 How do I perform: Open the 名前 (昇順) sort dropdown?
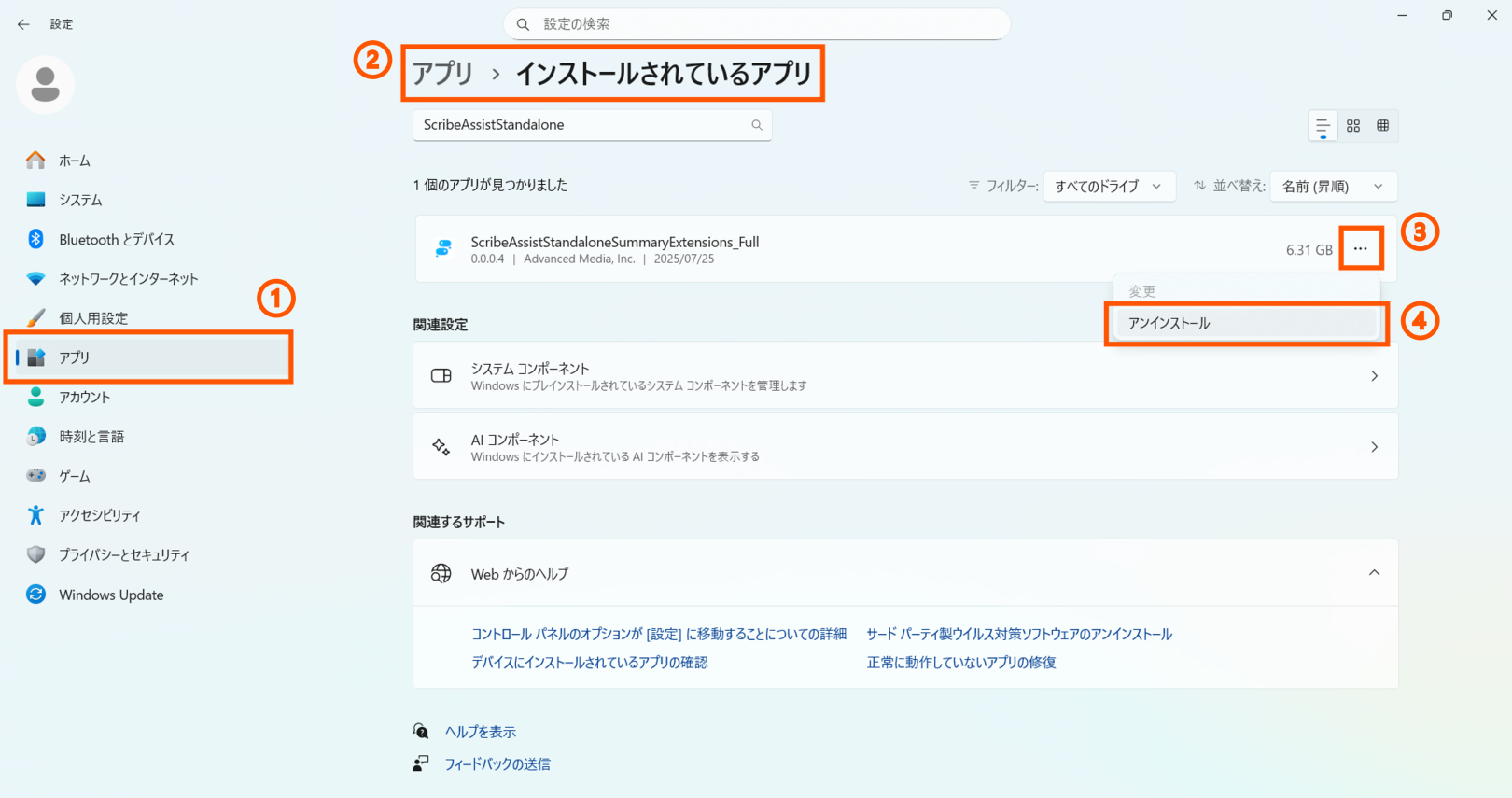[x=1332, y=186]
